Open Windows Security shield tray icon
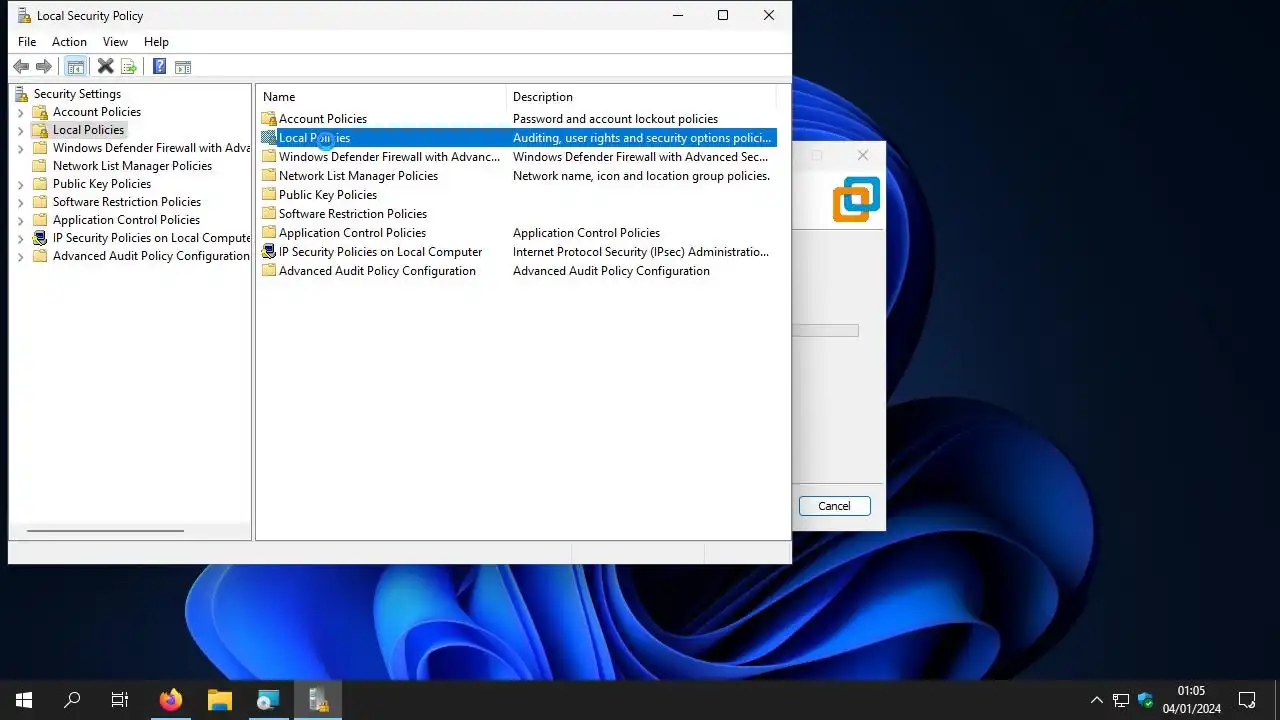Screen dimensions: 1280x720 [1146, 700]
